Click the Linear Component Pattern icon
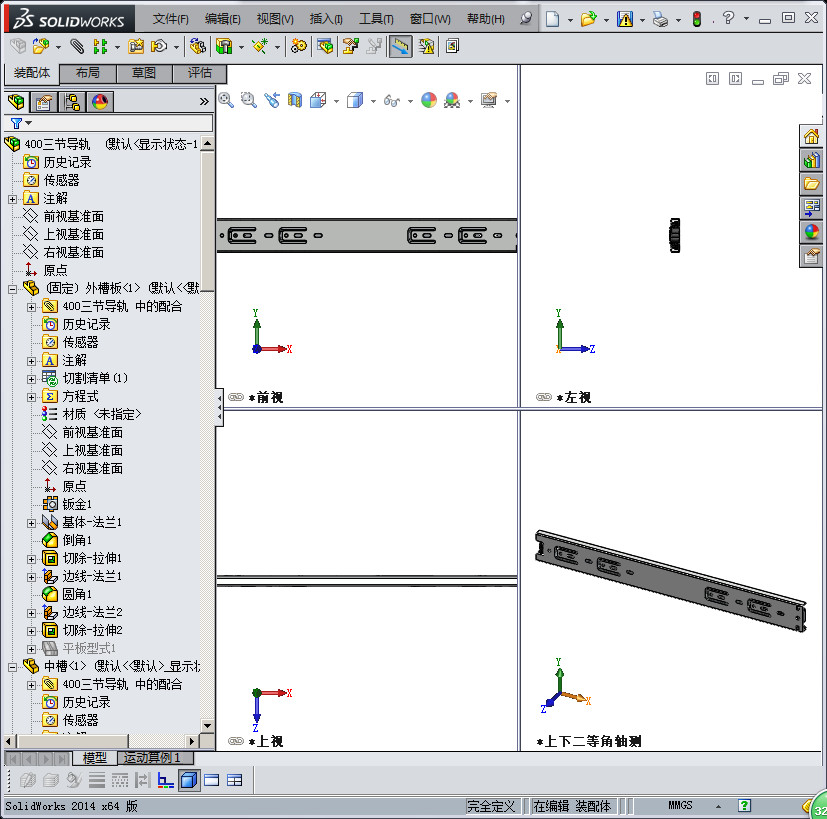The width and height of the screenshot is (827, 819). 100,46
